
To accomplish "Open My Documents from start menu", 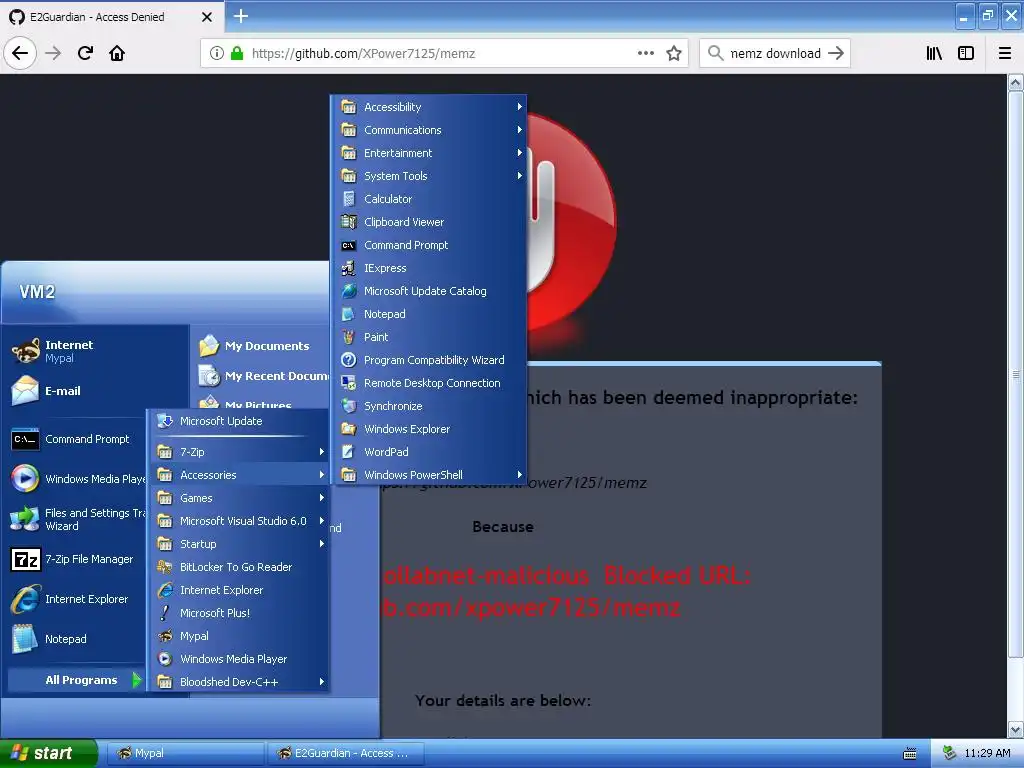I will 261,345.
